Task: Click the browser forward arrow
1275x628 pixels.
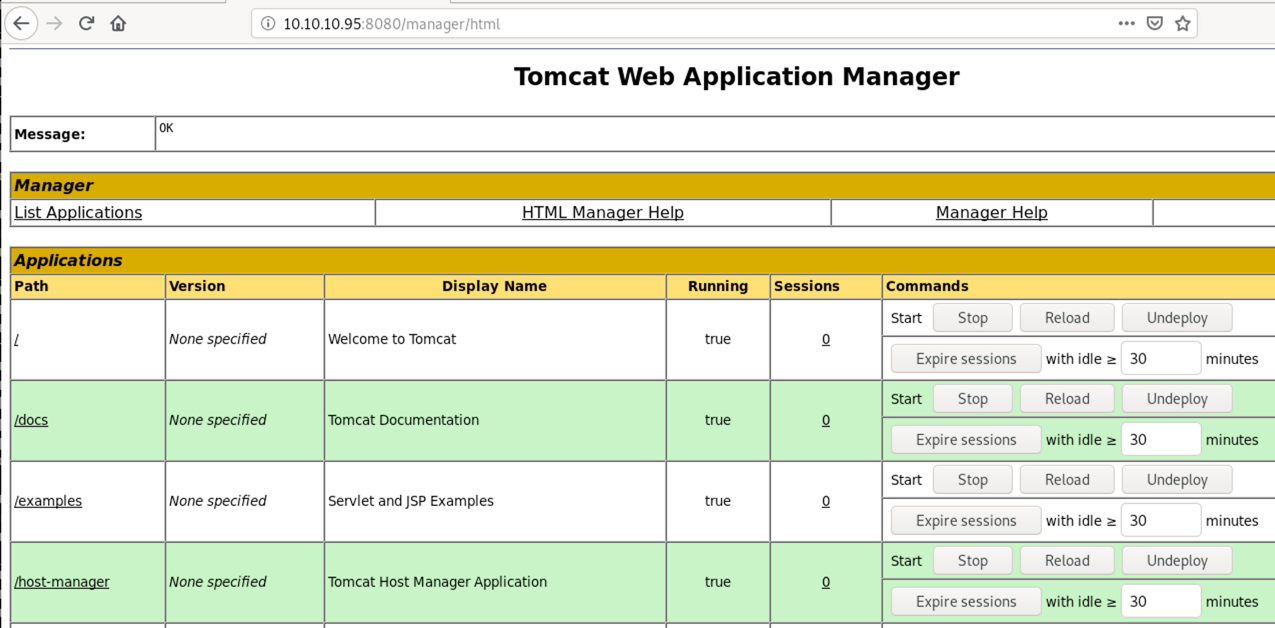Action: (55, 22)
